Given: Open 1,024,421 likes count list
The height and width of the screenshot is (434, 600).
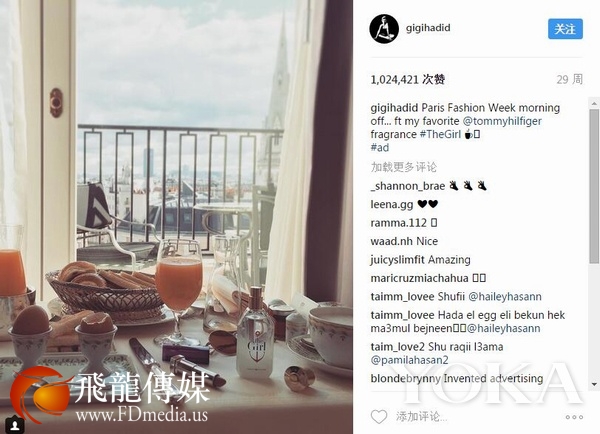Looking at the screenshot, I should point(408,80).
